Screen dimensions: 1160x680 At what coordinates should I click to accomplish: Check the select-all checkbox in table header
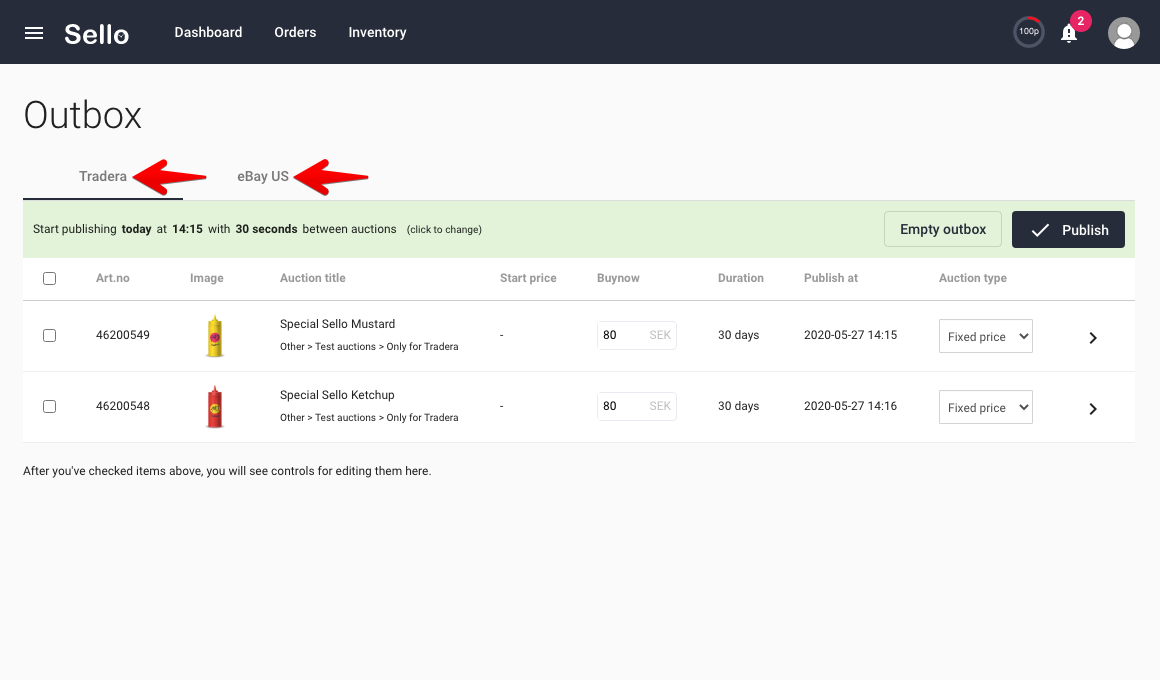(50, 278)
